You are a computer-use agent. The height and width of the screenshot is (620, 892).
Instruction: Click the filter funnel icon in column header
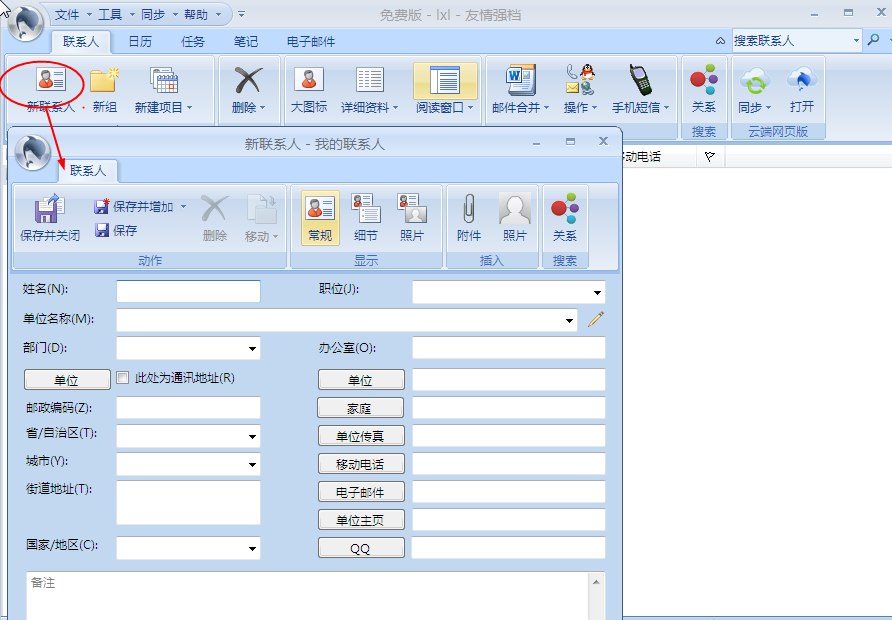[x=709, y=156]
